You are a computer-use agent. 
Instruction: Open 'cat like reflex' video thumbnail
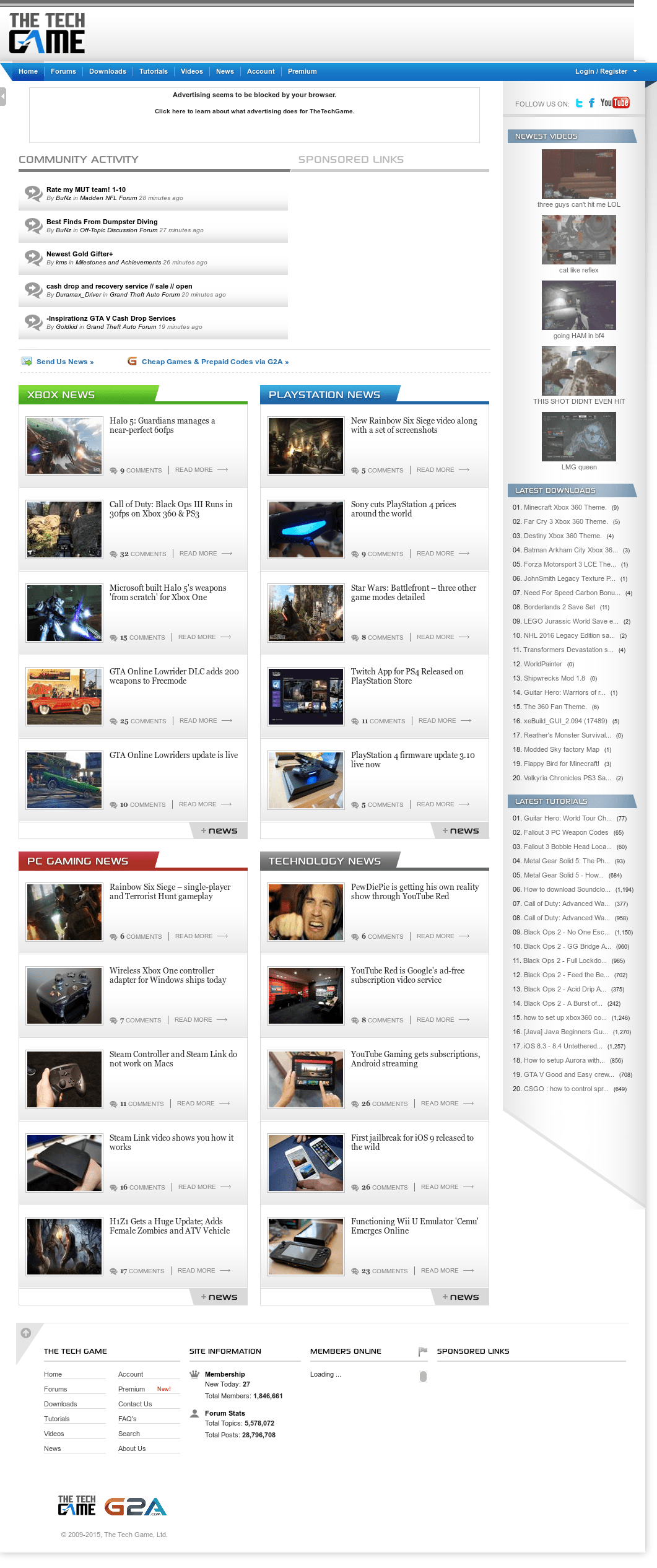click(579, 240)
